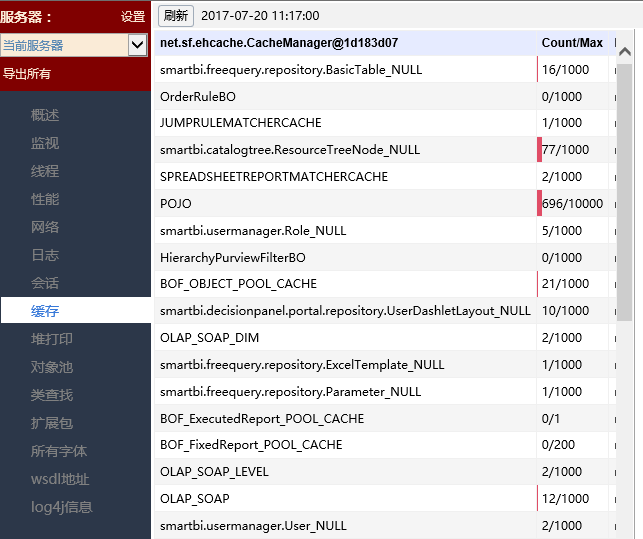Open the 当前服务器 server dropdown

tap(74, 45)
